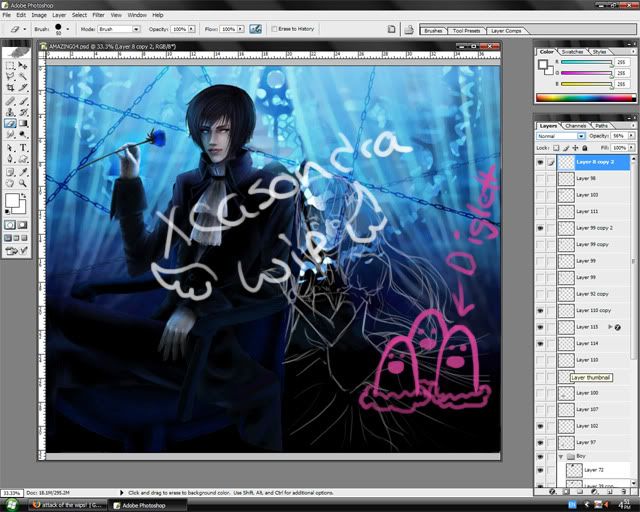Viewport: 640px width, 512px height.
Task: Click the Windows Start button
Action: pyautogui.click(x=10, y=505)
